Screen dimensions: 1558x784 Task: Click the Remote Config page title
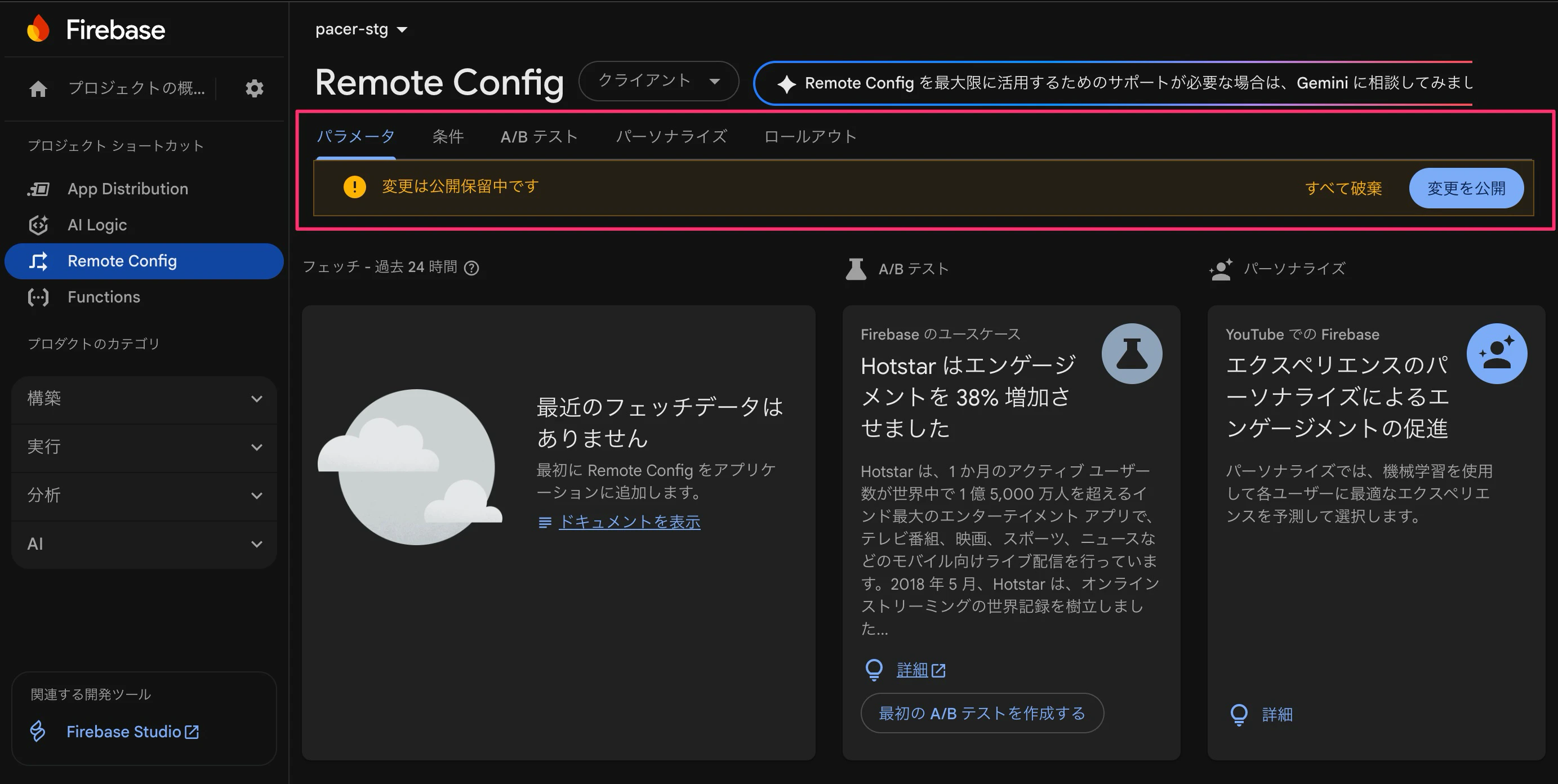440,82
